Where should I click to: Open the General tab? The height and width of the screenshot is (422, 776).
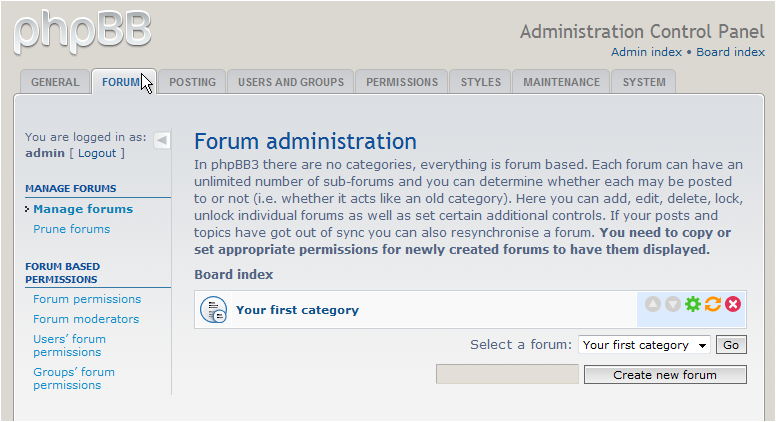(55, 82)
